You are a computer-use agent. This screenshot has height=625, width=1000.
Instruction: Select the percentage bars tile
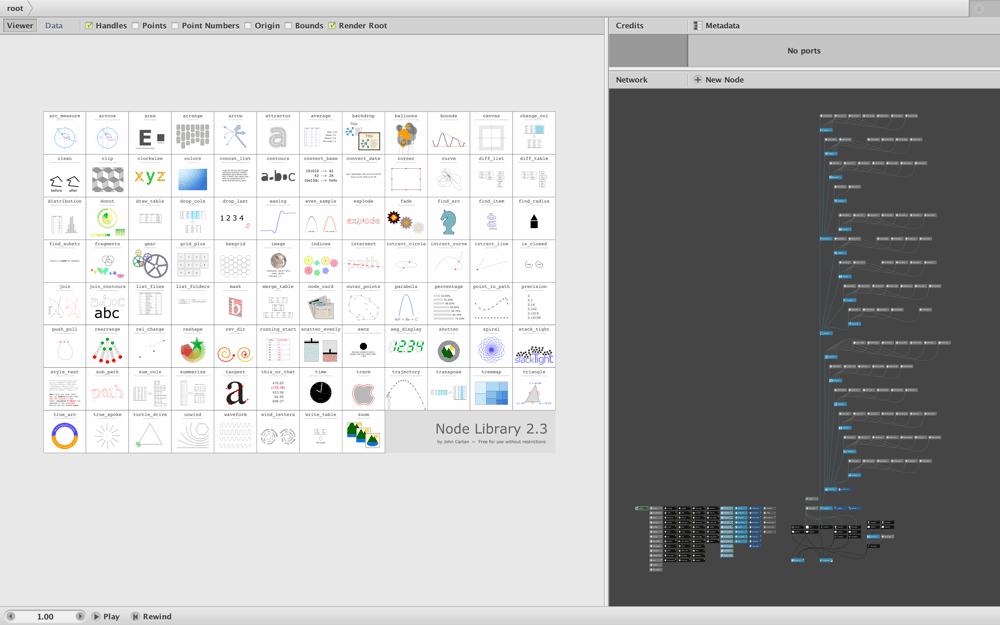click(x=448, y=304)
